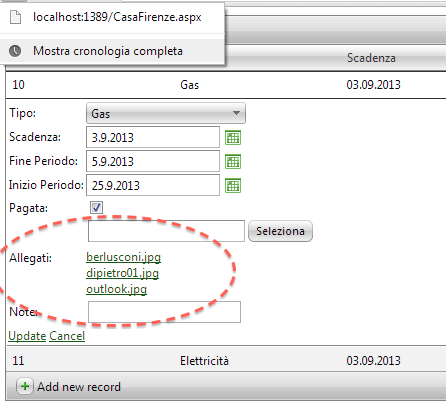
Task: Open dipietro01.jpg attachment link
Action: [x=122, y=273]
